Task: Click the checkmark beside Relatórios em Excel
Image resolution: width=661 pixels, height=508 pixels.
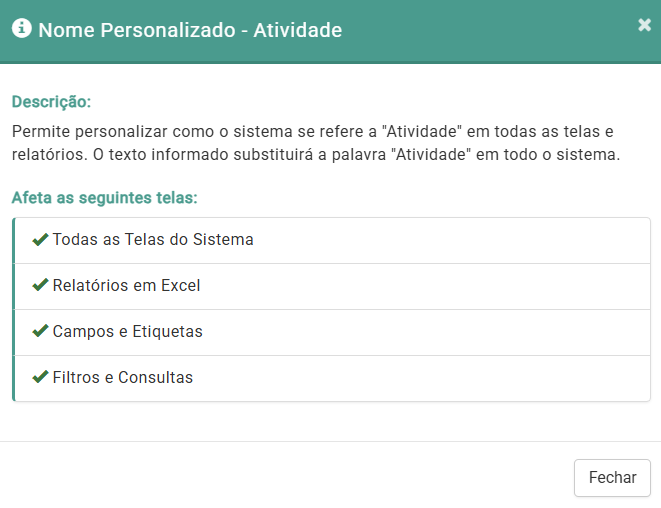Action: 40,286
